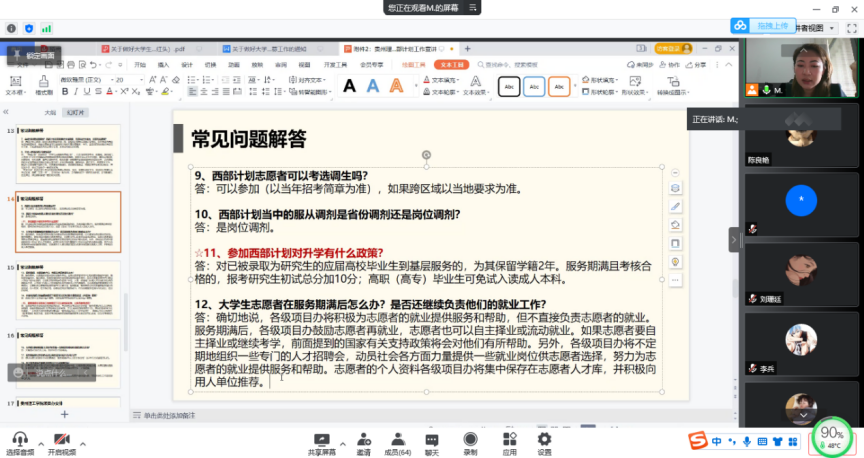
Task: Toggle bold formatting in the ribbon
Action: pyautogui.click(x=63, y=92)
